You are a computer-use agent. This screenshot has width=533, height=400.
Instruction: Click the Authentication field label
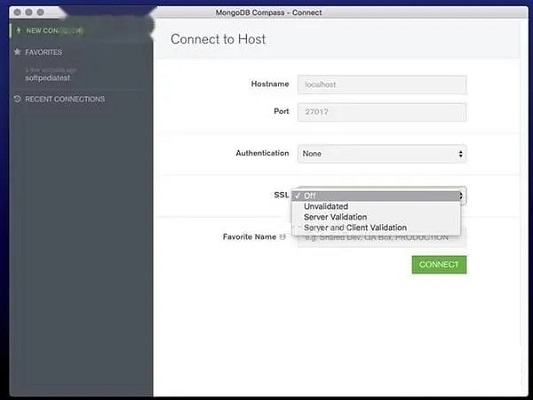(x=262, y=153)
